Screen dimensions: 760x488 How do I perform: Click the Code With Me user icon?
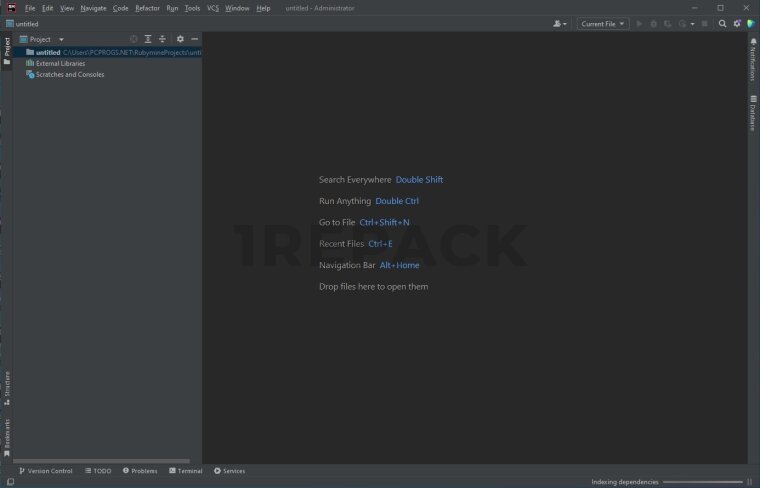click(558, 23)
